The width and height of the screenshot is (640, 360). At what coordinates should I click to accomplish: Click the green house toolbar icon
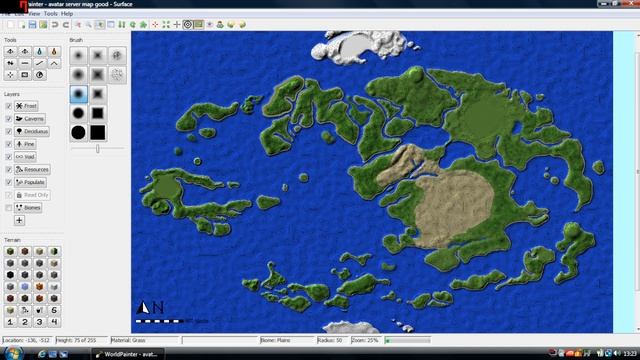pos(143,24)
